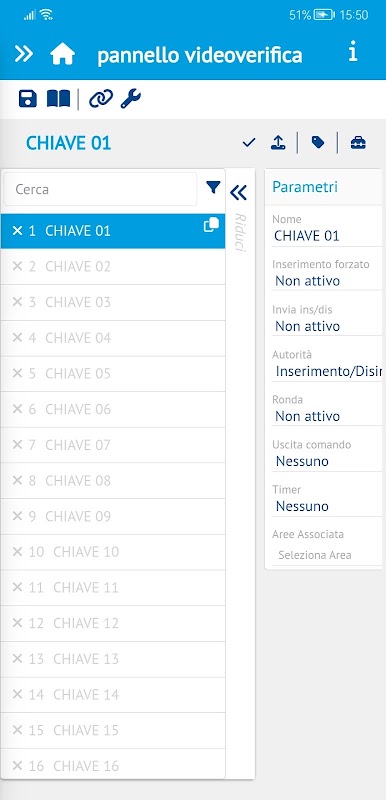Click the checkmark confirm icon
This screenshot has width=386, height=800.
click(249, 143)
